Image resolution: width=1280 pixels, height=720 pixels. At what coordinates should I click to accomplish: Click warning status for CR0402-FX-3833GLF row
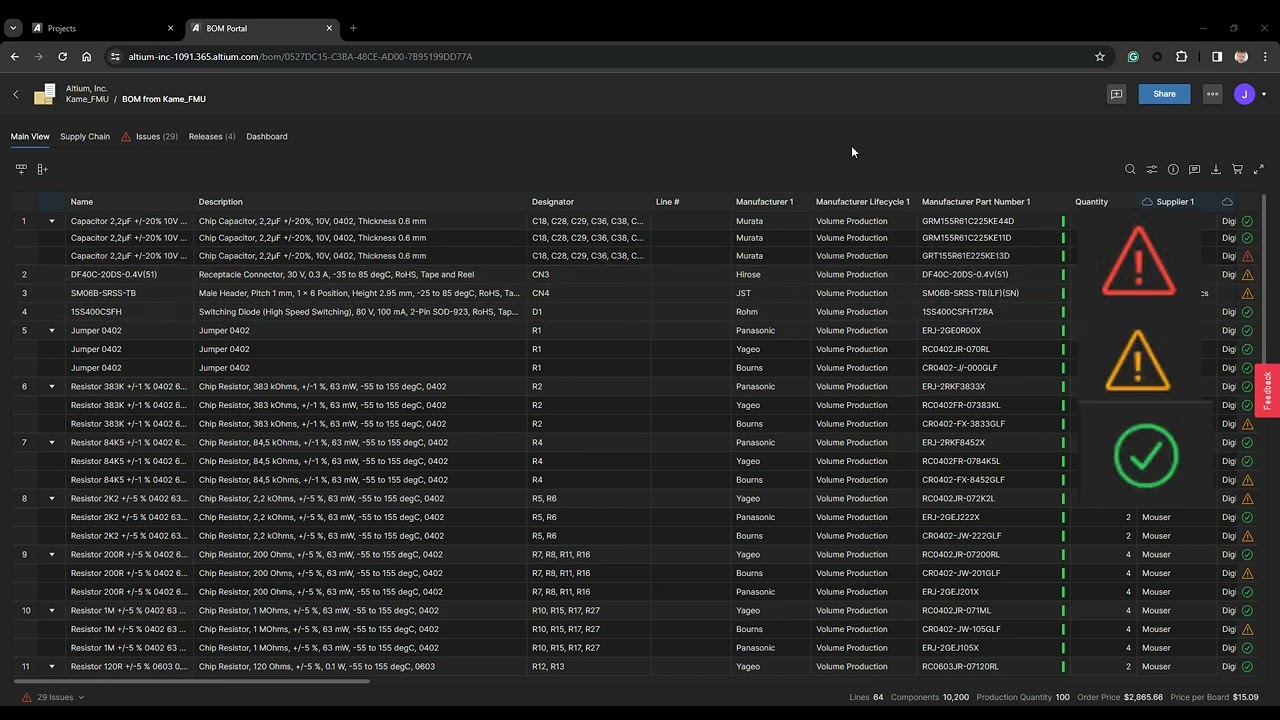pos(1247,424)
